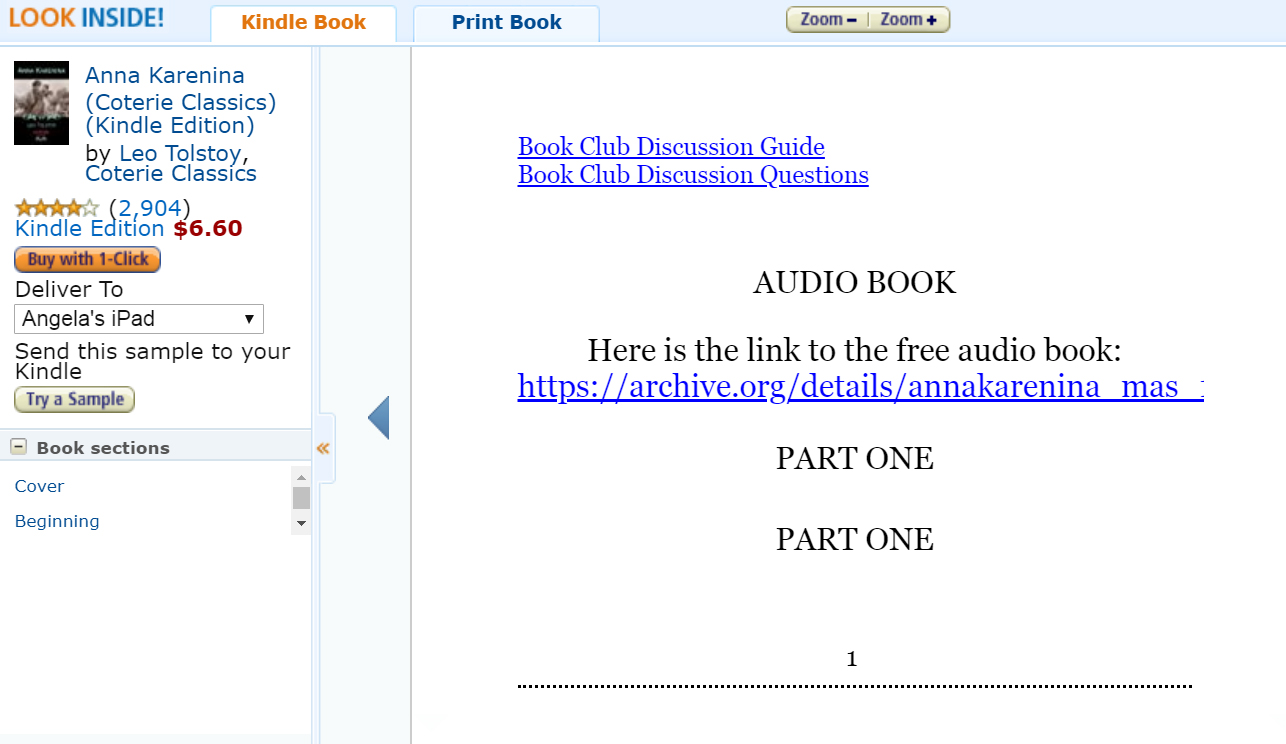
Task: Go to previous page with blue arrow
Action: [378, 418]
